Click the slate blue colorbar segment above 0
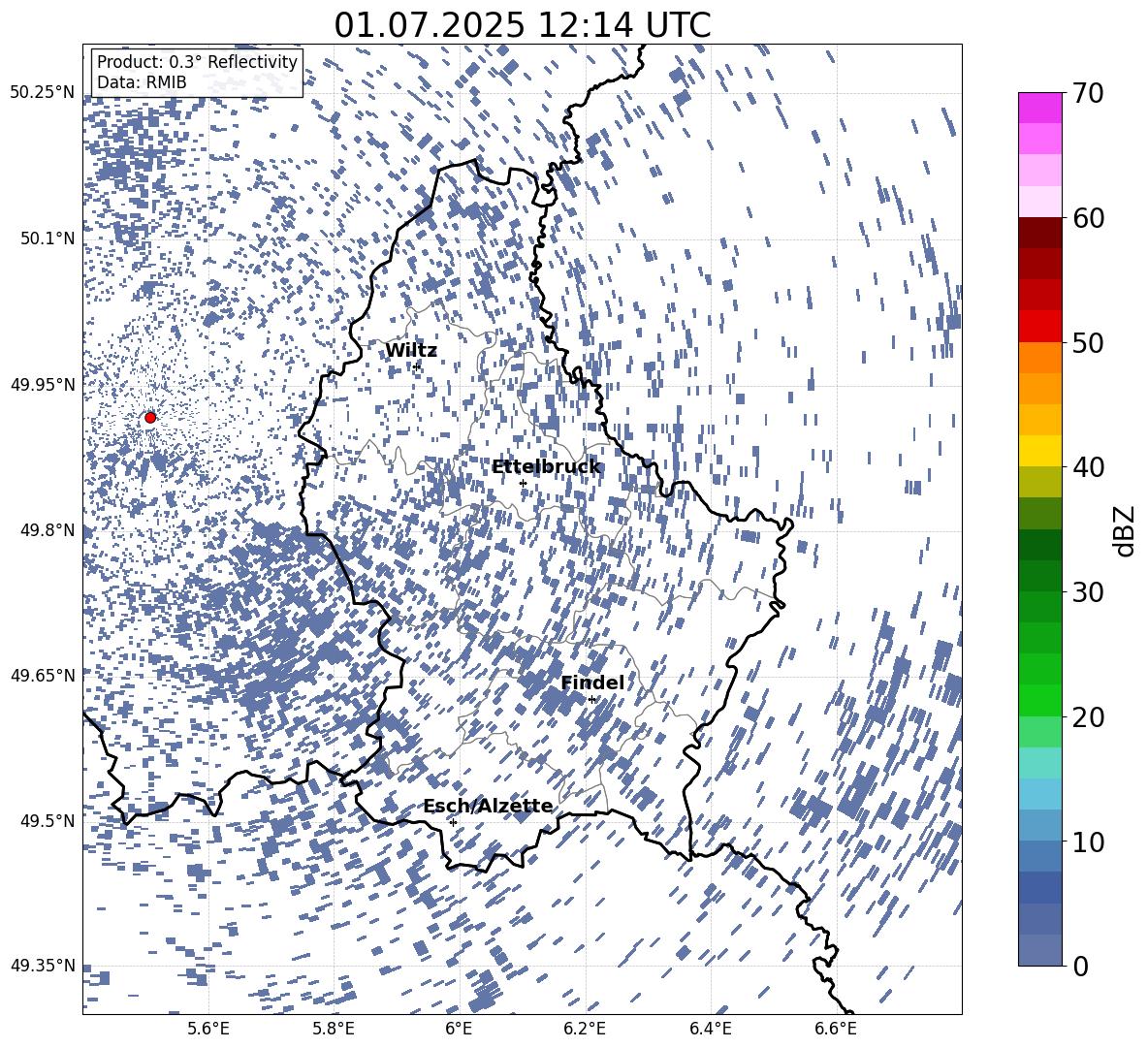 [x=1040, y=949]
